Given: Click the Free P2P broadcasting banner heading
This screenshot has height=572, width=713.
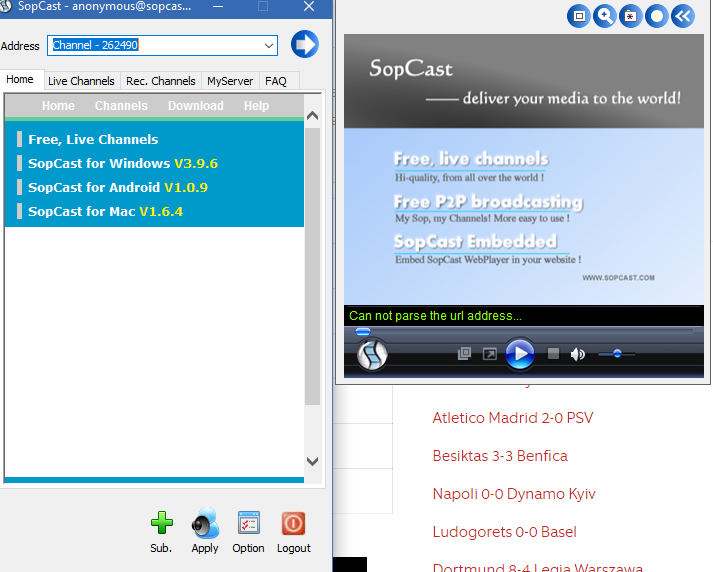Looking at the screenshot, I should 488,201.
